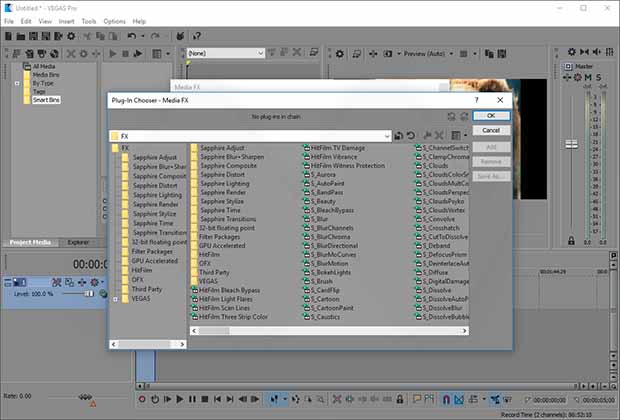
Task: Click the Save As button in Plug-In Chooser
Action: coord(491,176)
